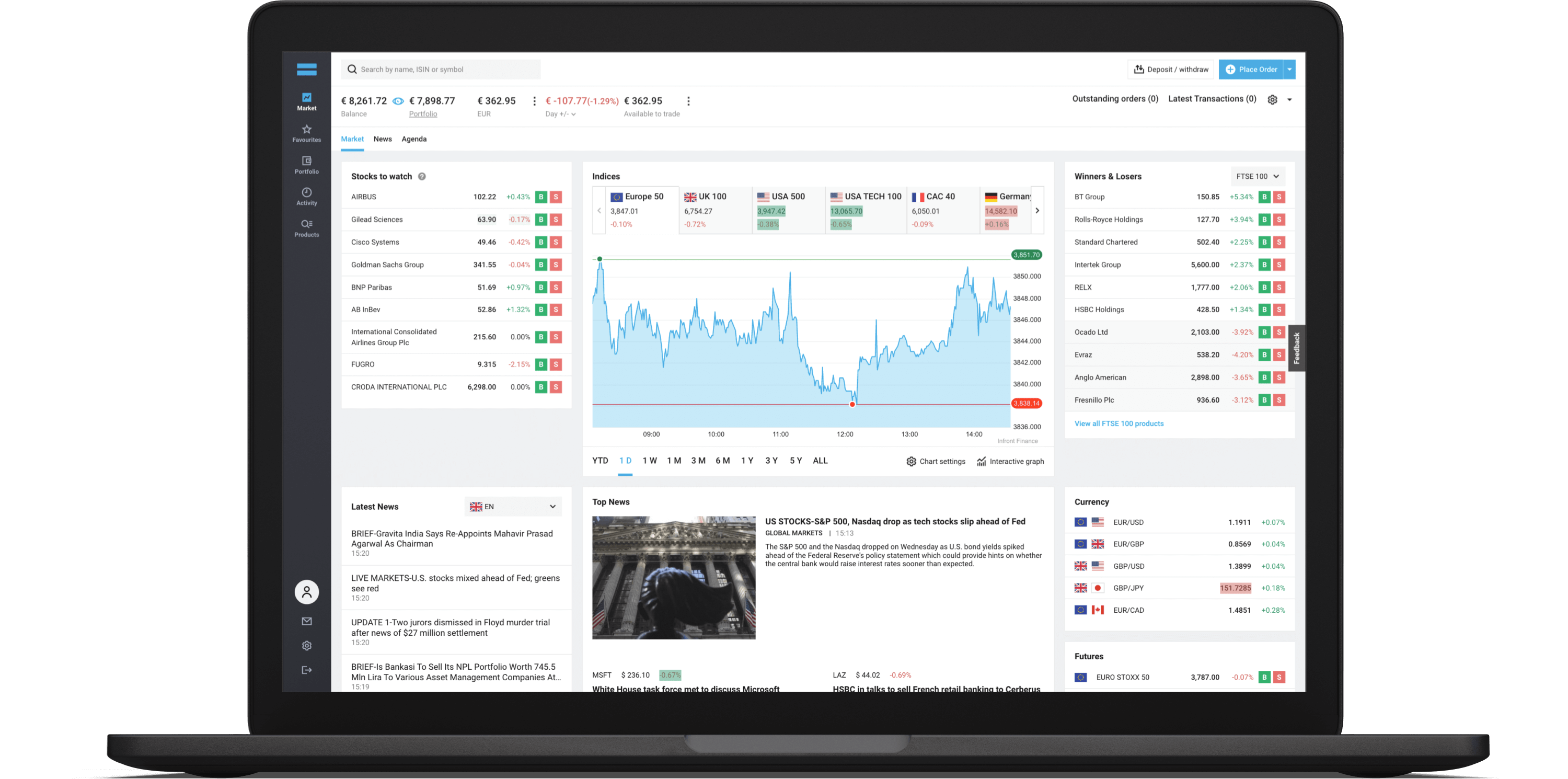Select the 6 M chart range
Screen dimensions: 1568x779
(722, 461)
